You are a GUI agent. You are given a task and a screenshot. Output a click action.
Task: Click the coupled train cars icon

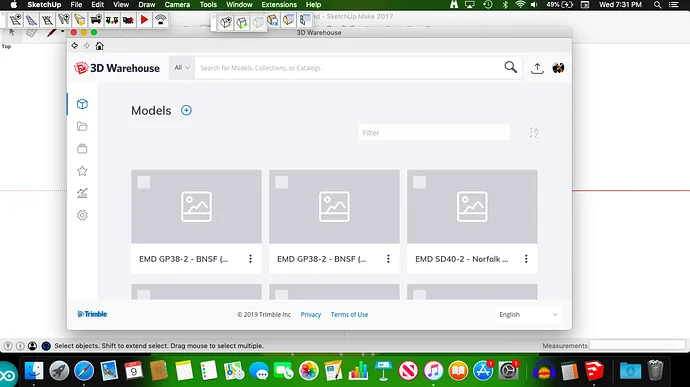click(112, 20)
